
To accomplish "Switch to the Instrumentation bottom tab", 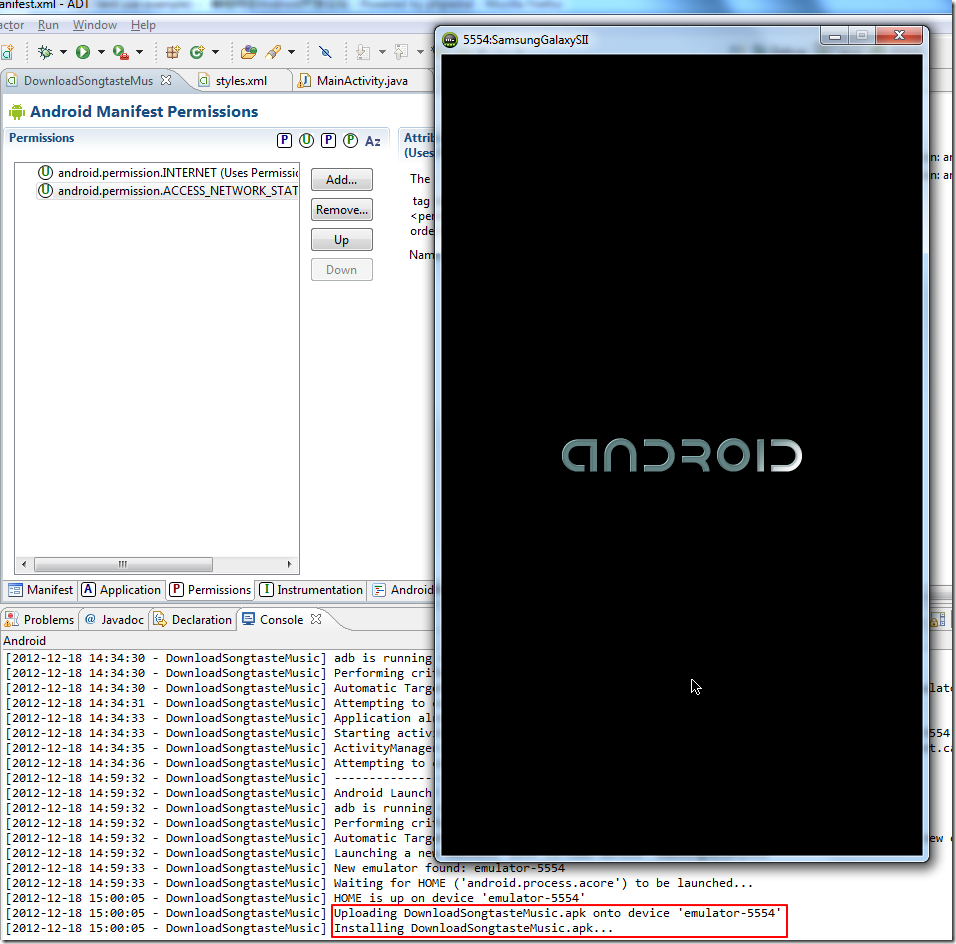I will (311, 590).
